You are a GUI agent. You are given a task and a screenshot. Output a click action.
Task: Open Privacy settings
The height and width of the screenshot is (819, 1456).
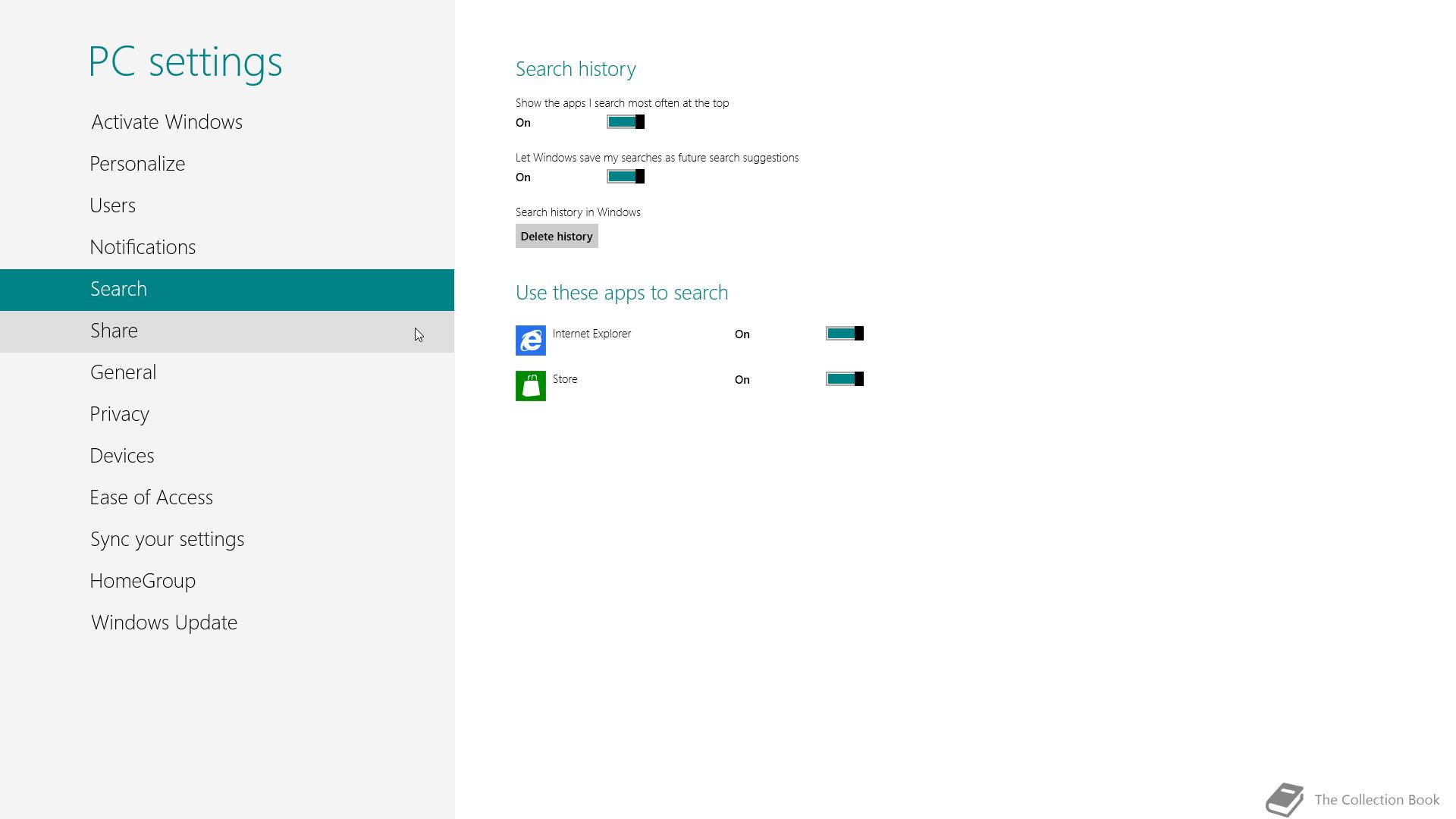point(120,414)
